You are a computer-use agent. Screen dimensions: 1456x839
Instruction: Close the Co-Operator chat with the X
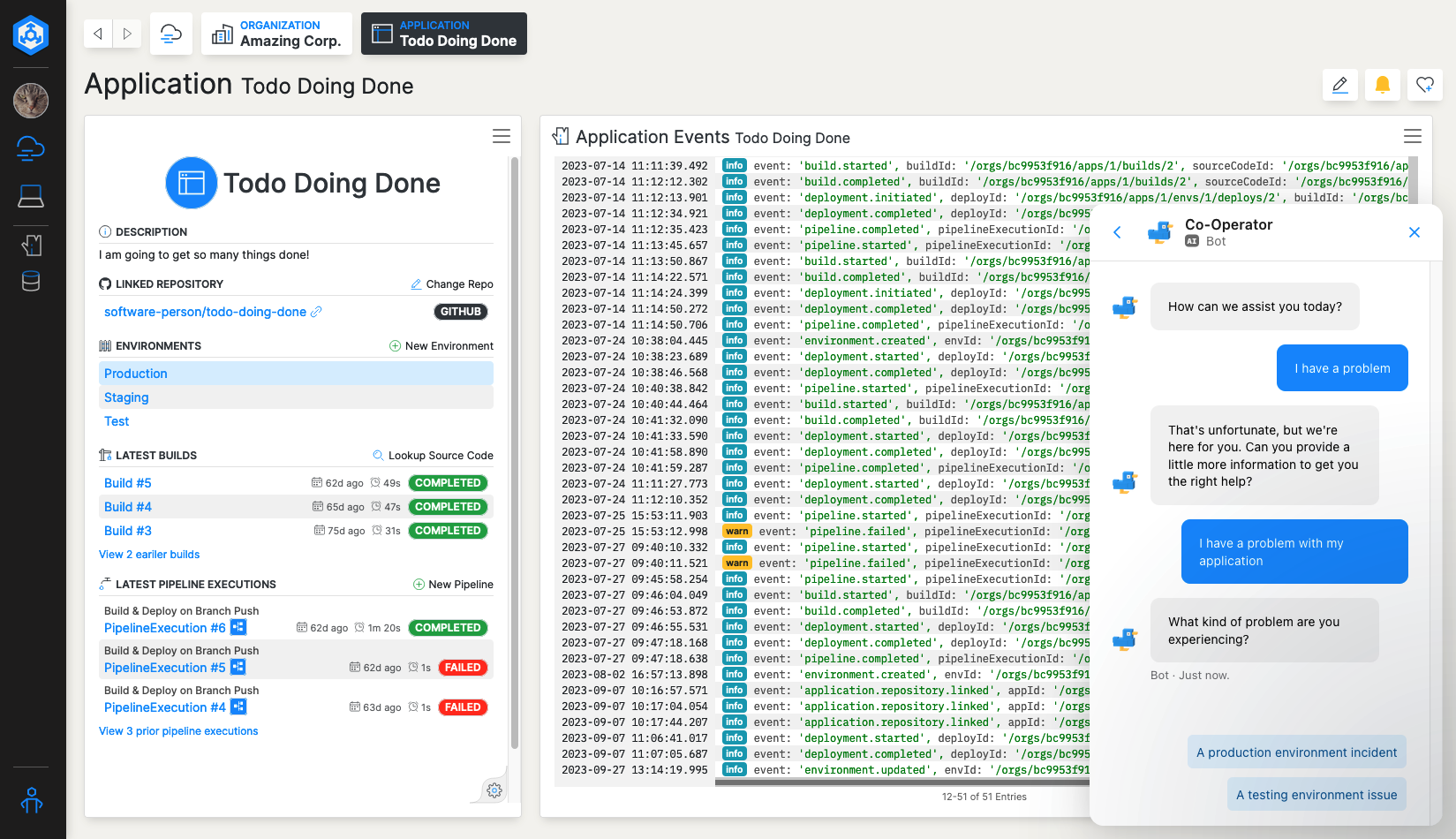(1415, 231)
